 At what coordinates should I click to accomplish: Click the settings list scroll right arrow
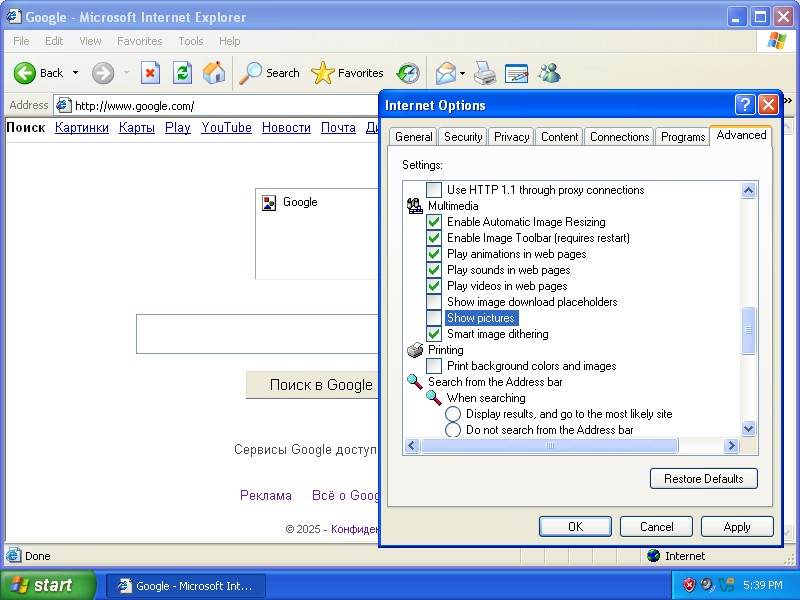(731, 445)
